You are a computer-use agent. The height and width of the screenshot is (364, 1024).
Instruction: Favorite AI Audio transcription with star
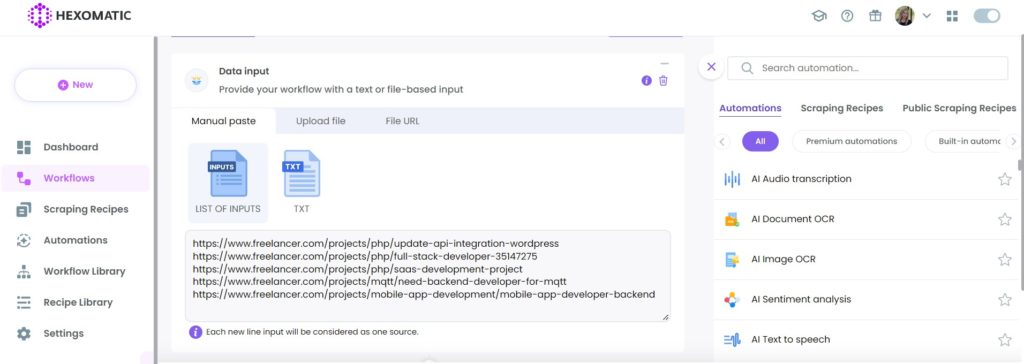pyautogui.click(x=1004, y=179)
